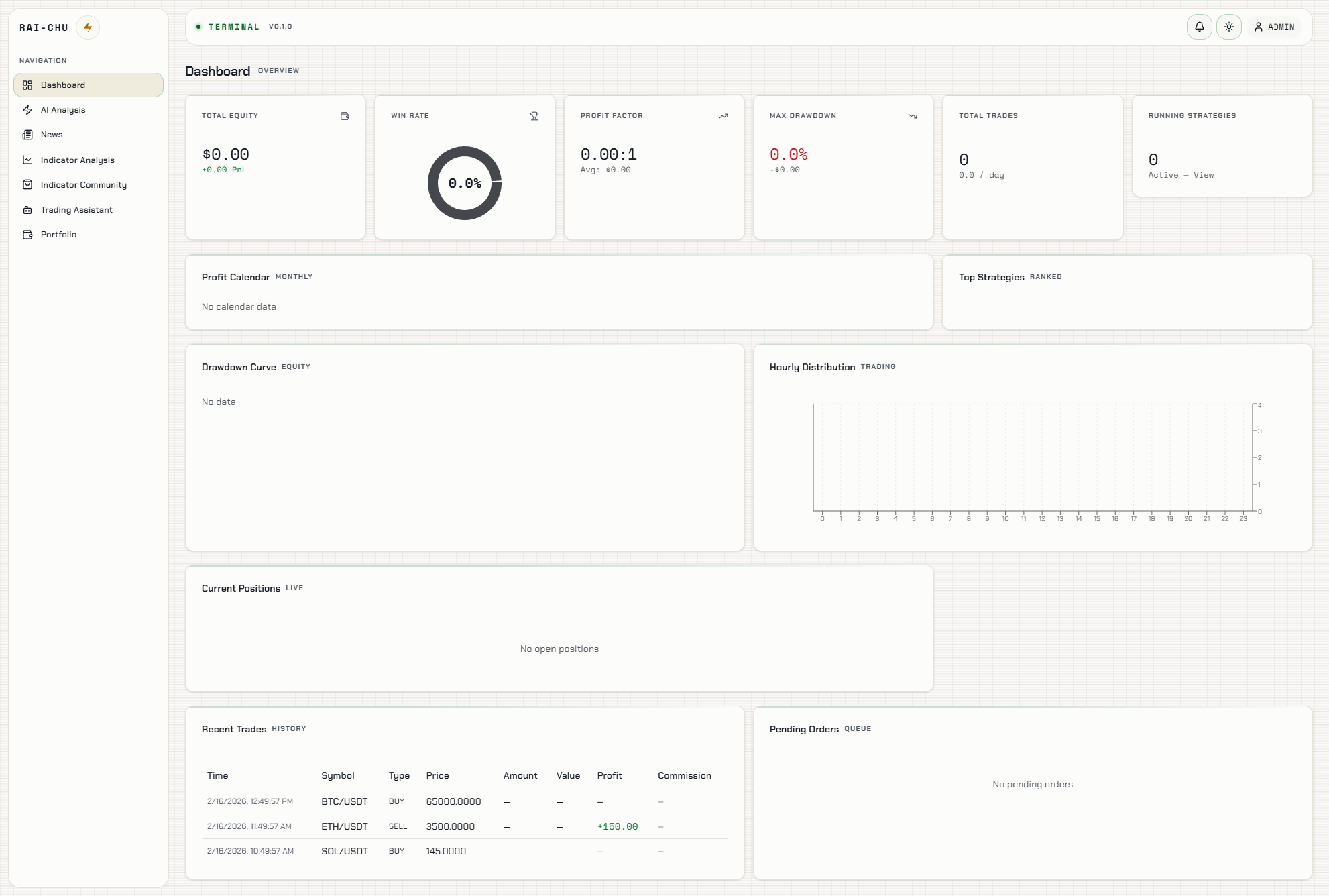Image resolution: width=1329 pixels, height=896 pixels.
Task: Click the calendar icon on Total Equity card
Action: 345,115
